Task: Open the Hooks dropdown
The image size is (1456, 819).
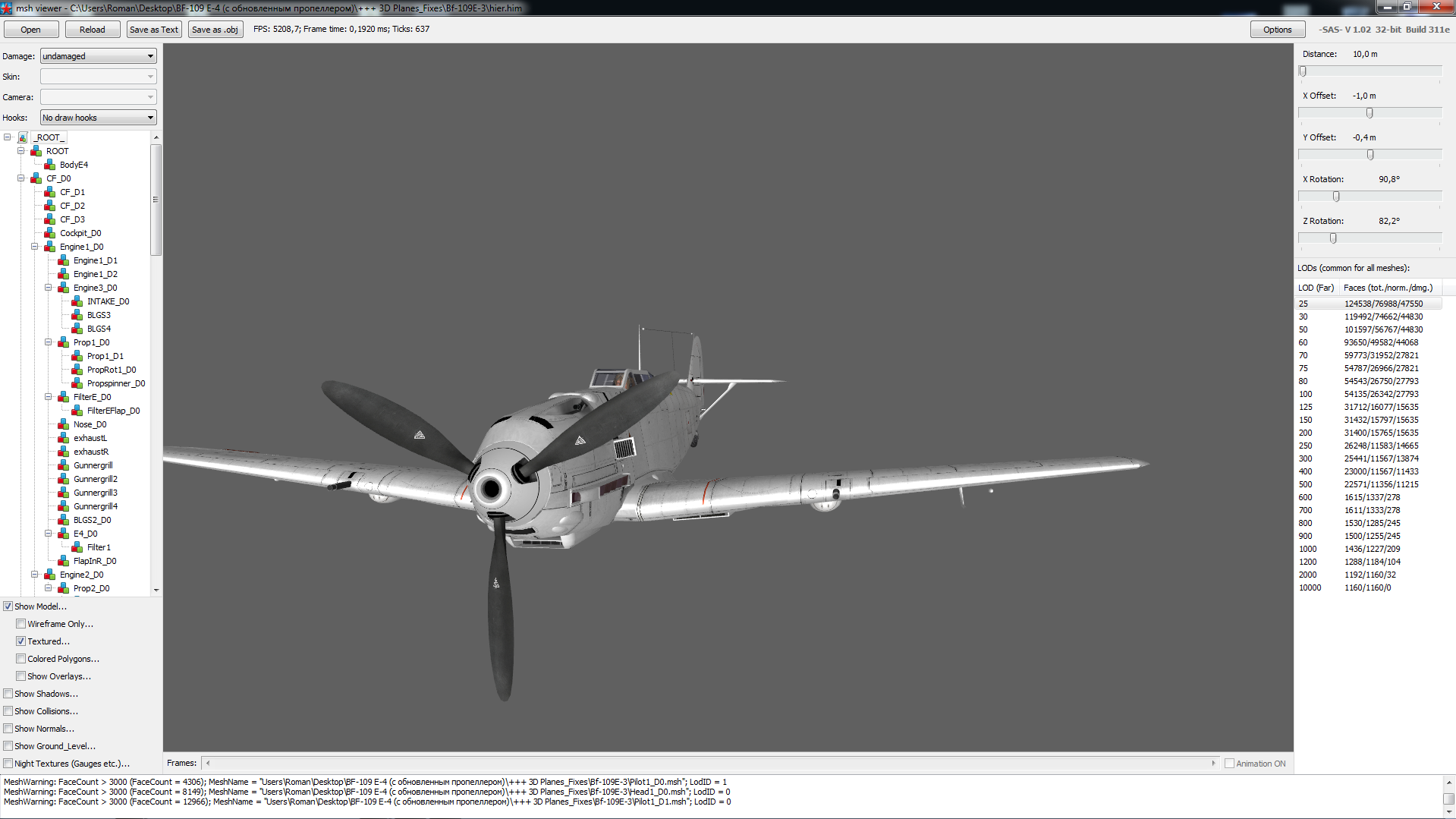Action: pos(99,118)
